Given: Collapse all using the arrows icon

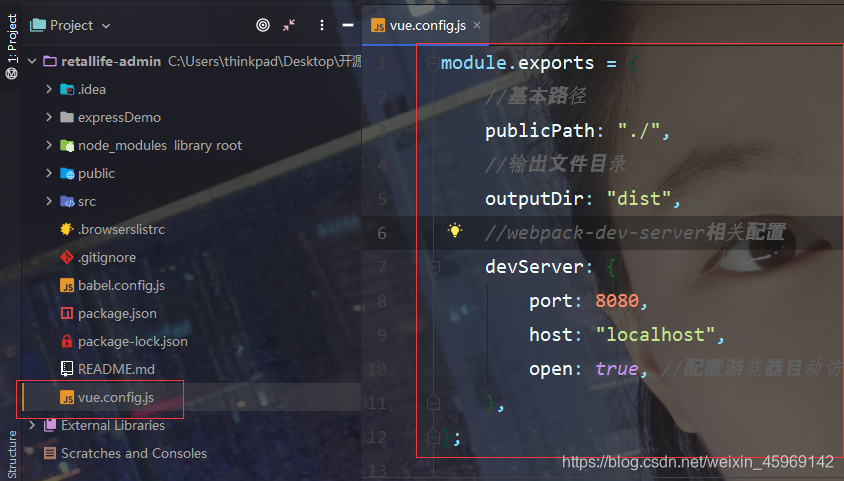Looking at the screenshot, I should pos(289,25).
